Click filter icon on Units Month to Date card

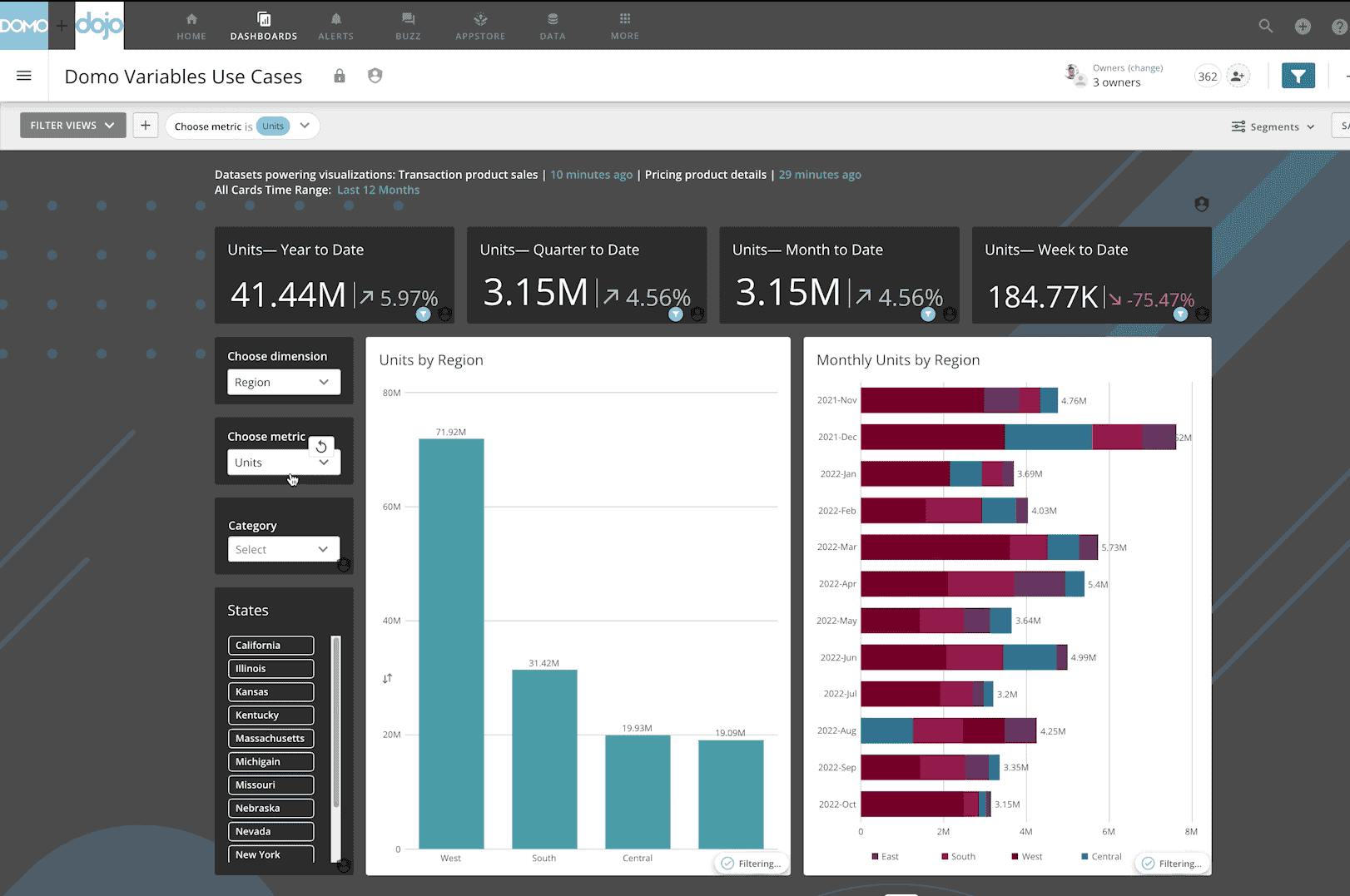click(928, 314)
